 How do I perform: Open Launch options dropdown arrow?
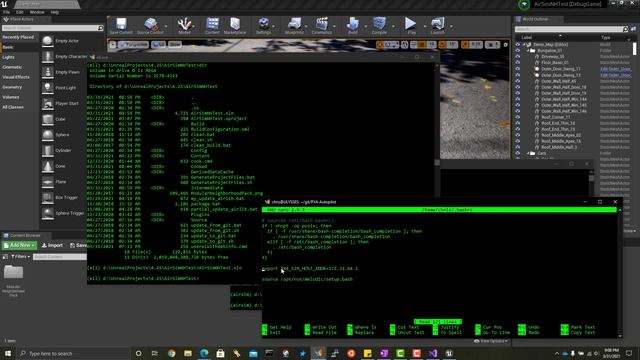pos(451,26)
